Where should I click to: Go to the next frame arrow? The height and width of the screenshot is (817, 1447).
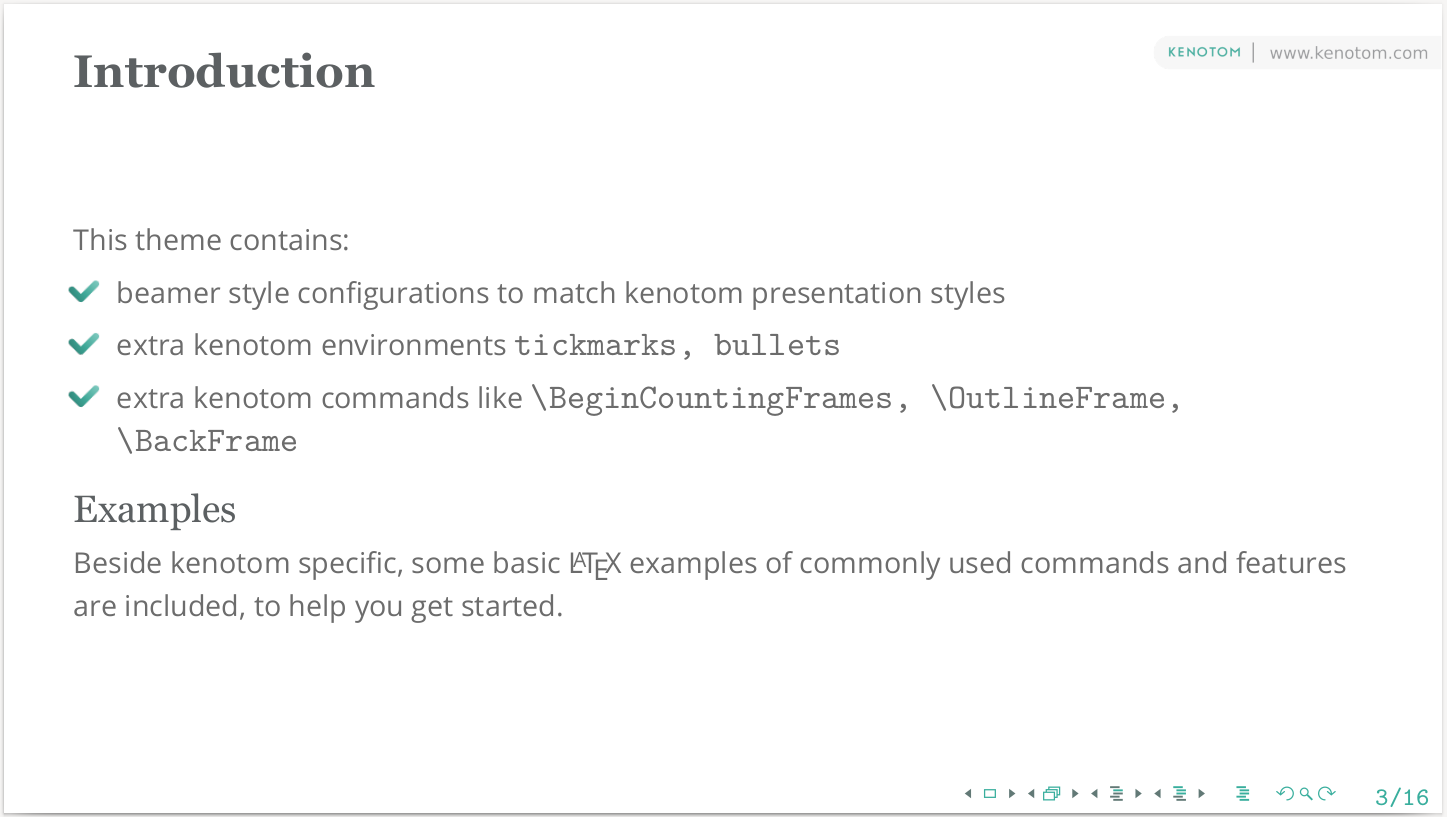point(1075,794)
